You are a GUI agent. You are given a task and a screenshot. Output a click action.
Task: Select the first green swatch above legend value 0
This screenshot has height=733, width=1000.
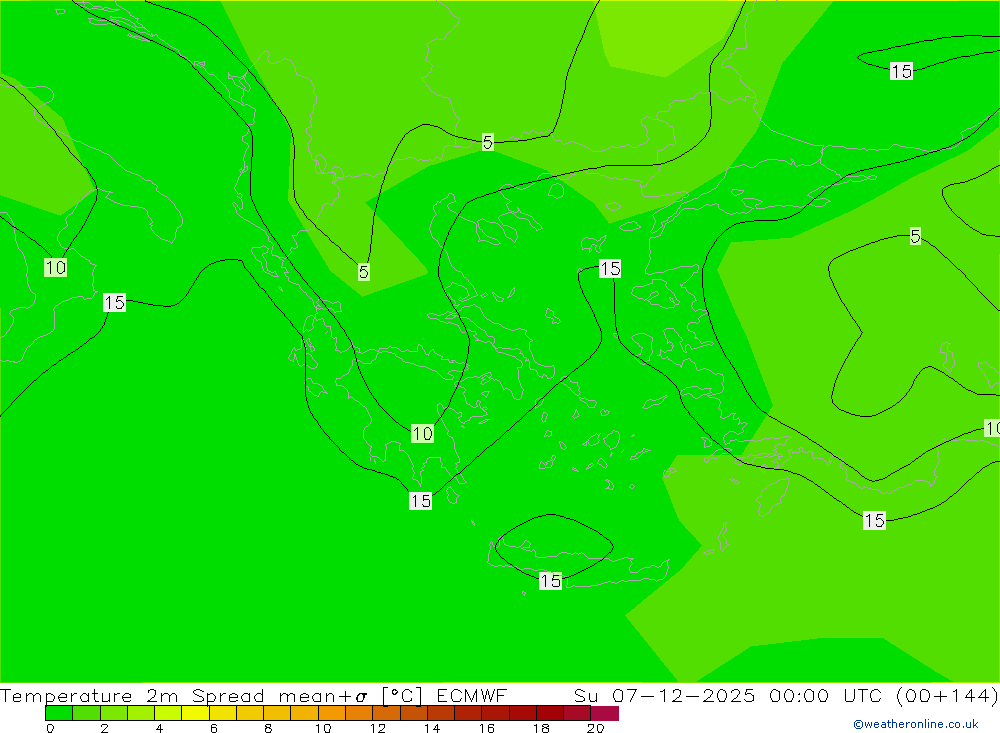(x=59, y=713)
